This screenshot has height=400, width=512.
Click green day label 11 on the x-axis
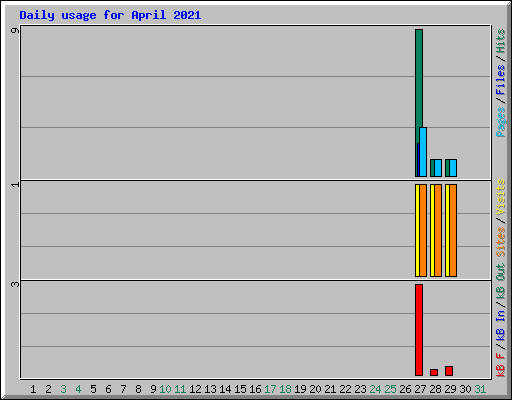click(180, 389)
